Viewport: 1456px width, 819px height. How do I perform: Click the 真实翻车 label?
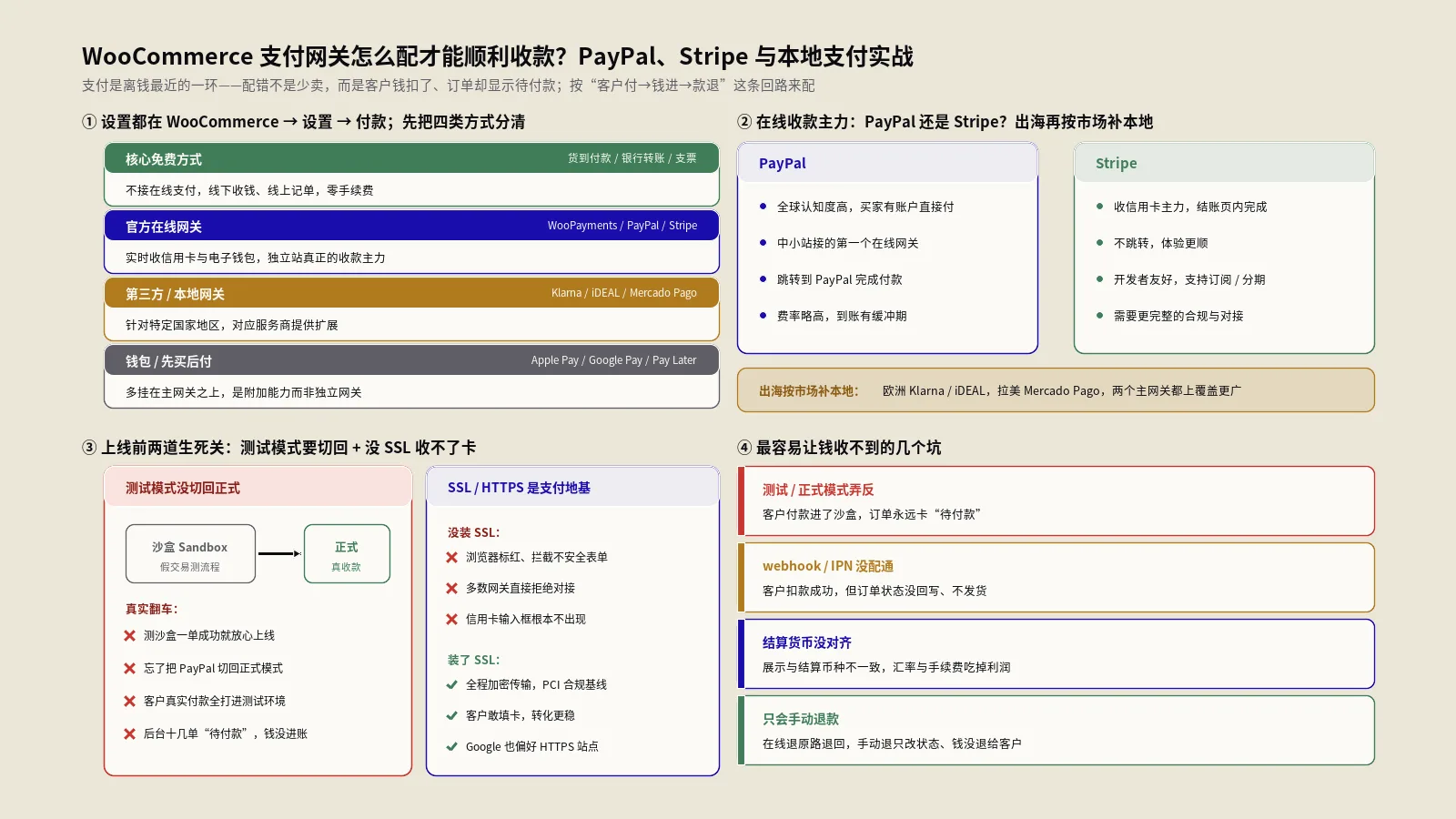152,609
